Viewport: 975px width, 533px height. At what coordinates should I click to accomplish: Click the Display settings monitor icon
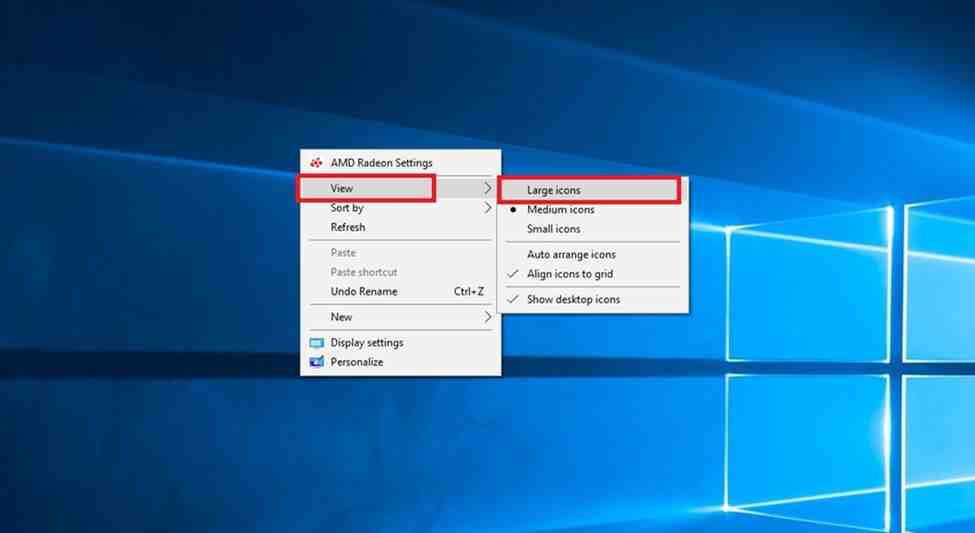317,343
